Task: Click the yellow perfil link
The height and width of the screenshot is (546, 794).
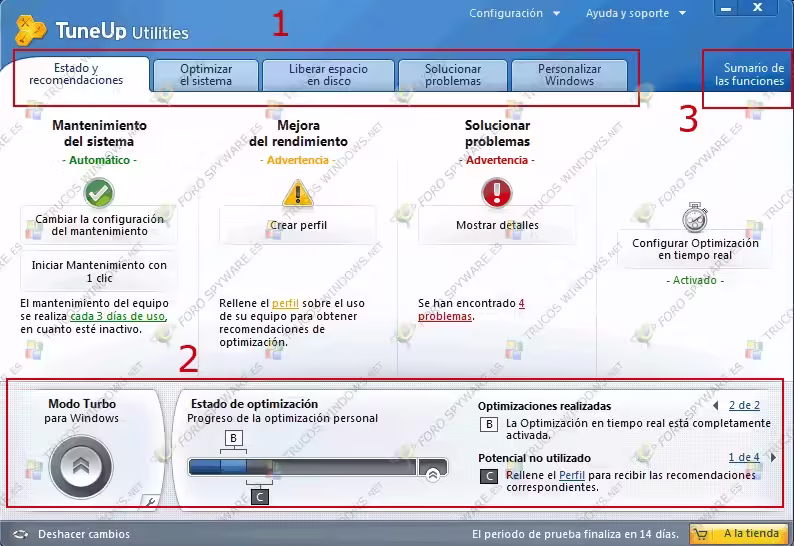Action: 285,303
